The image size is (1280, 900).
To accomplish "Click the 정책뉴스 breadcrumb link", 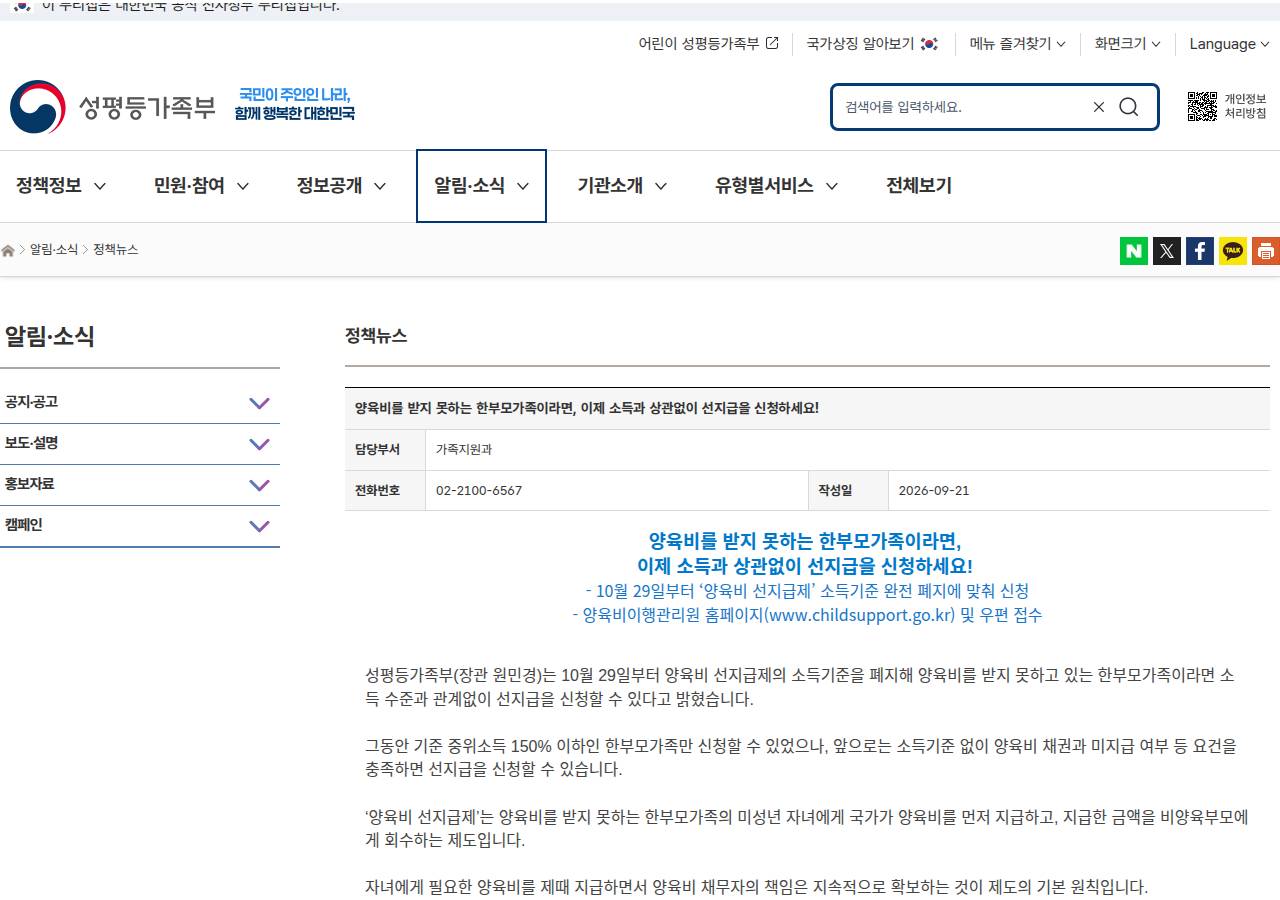I will point(116,250).
